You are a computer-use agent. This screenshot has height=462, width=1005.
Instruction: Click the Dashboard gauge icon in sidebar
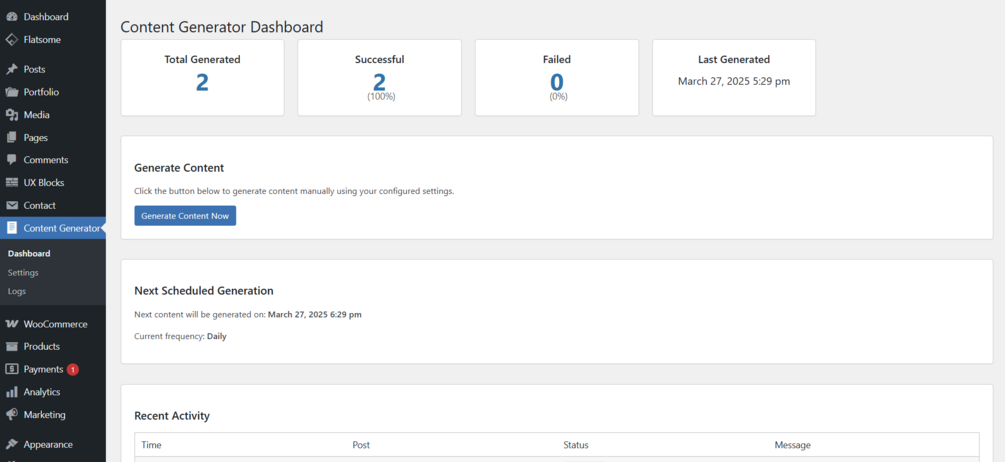tap(12, 17)
